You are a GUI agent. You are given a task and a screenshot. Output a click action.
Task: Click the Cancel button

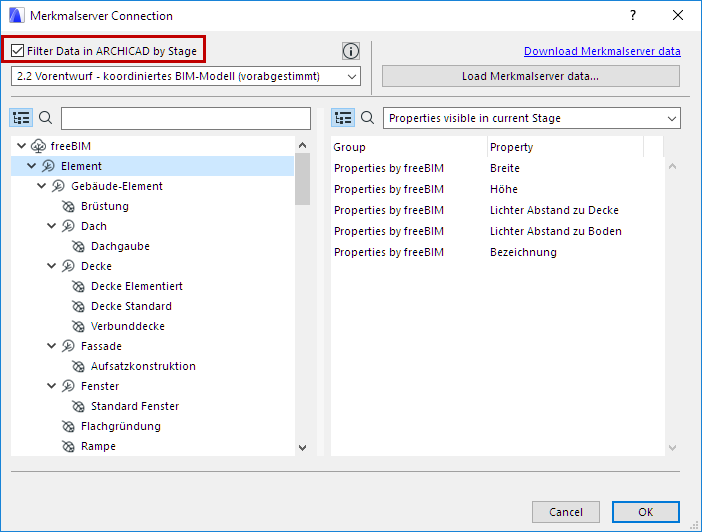[566, 512]
